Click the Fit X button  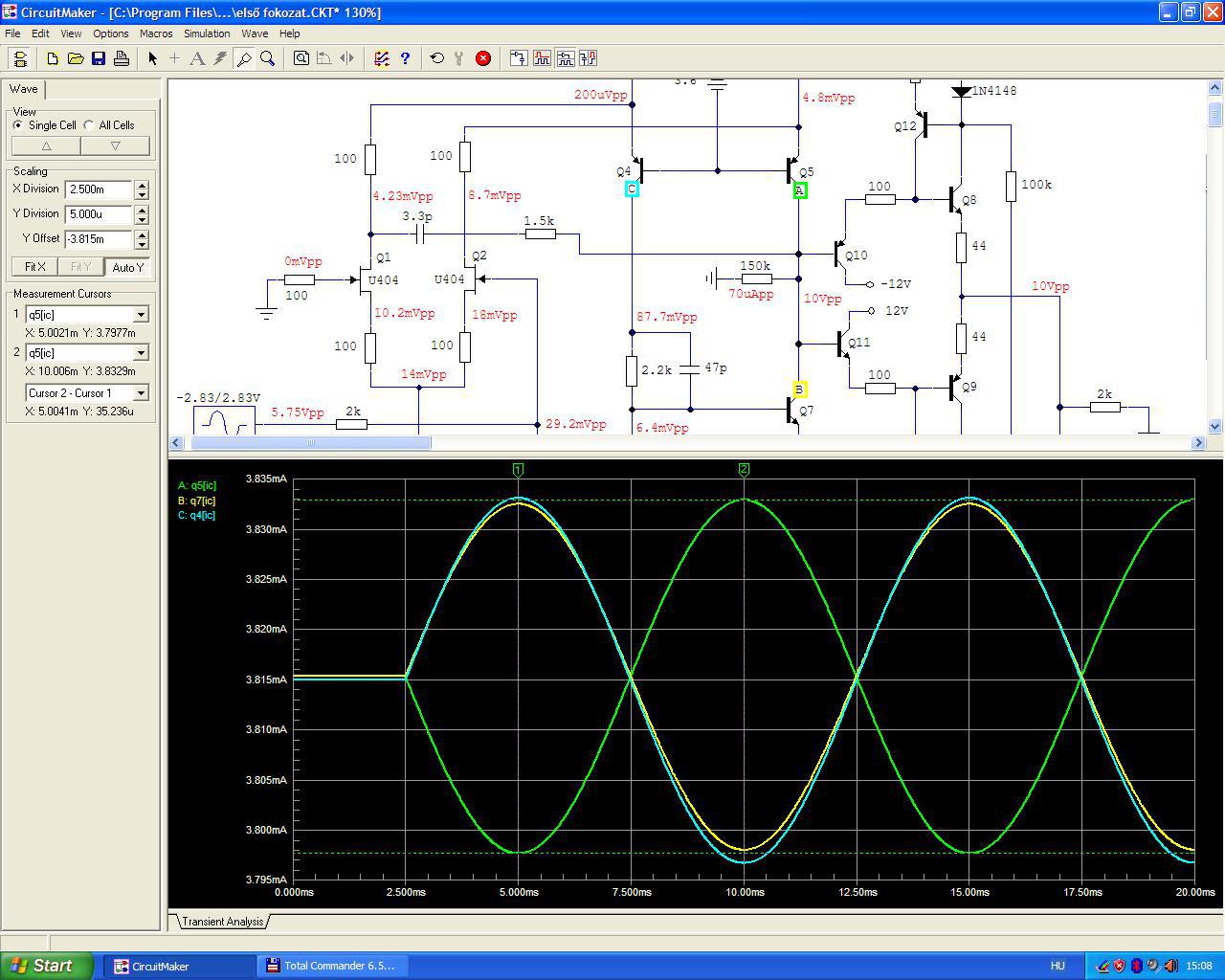(35, 267)
